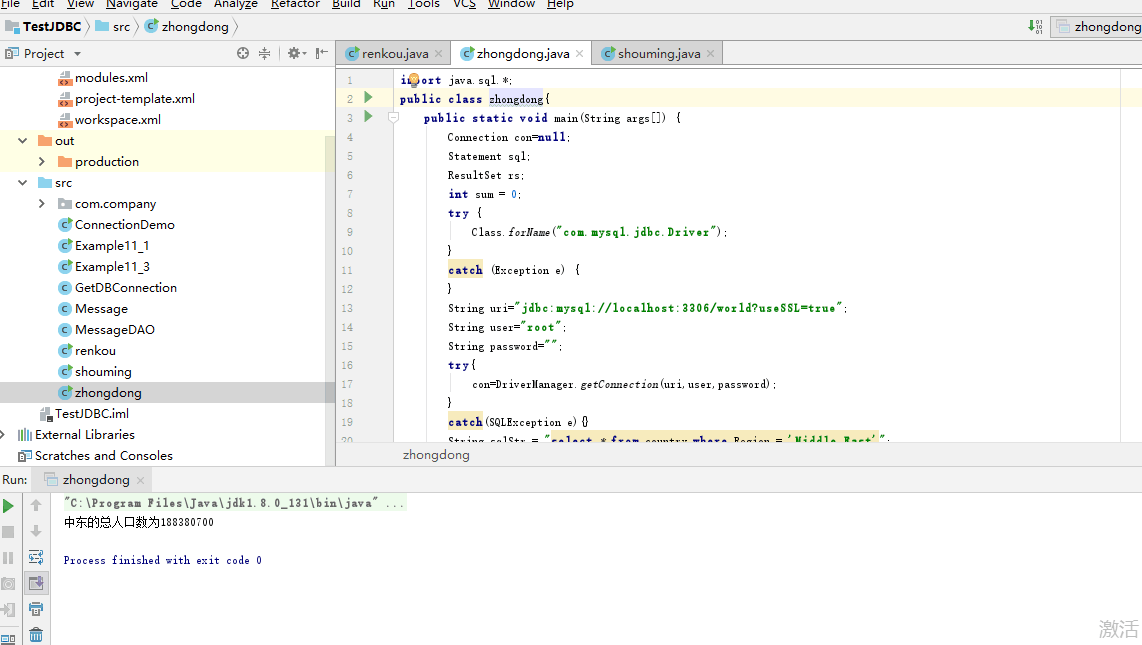The width and height of the screenshot is (1142, 645).
Task: Select renkou class in tree
Action: click(x=87, y=351)
